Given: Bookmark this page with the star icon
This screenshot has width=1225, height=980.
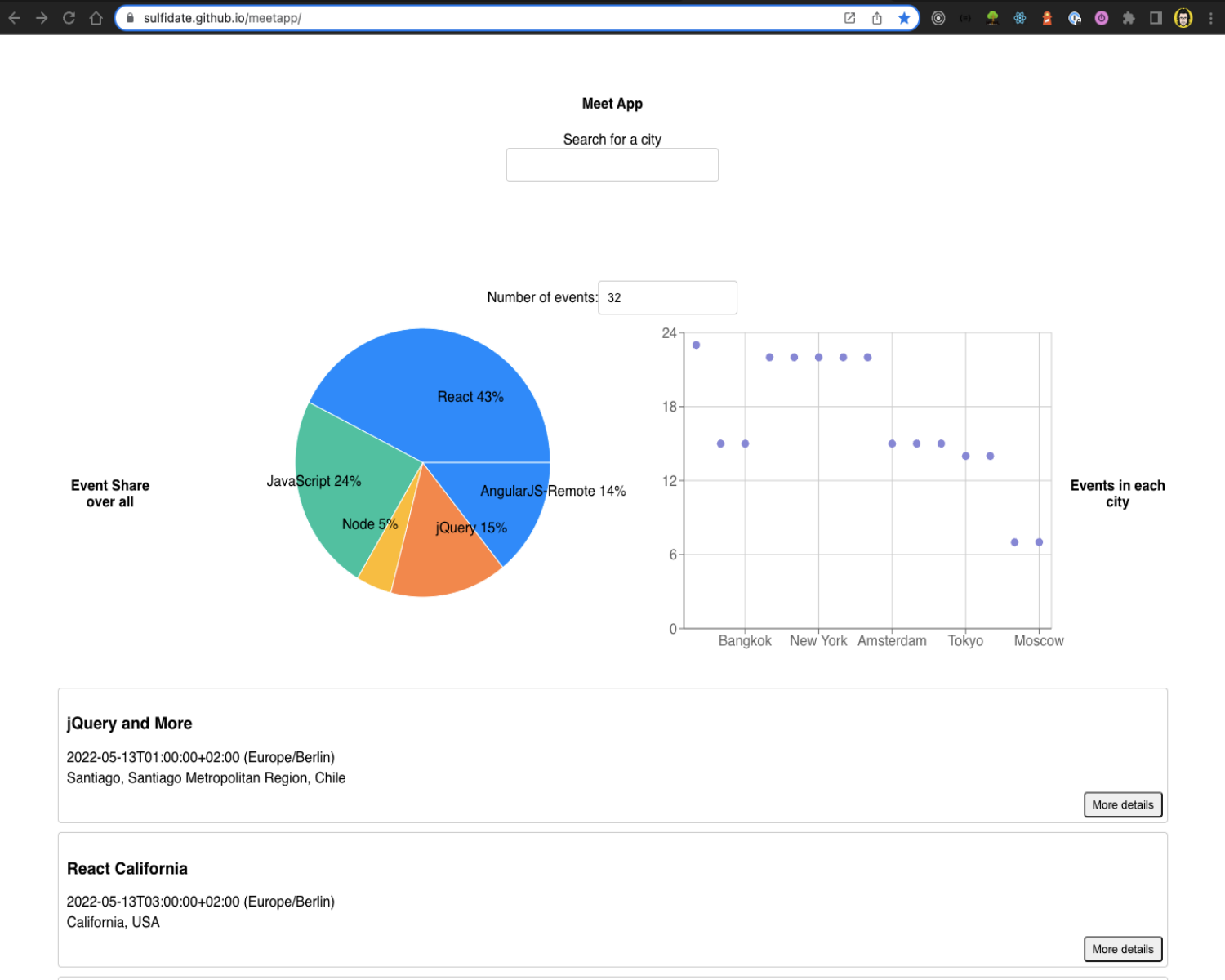Looking at the screenshot, I should pyautogui.click(x=904, y=18).
